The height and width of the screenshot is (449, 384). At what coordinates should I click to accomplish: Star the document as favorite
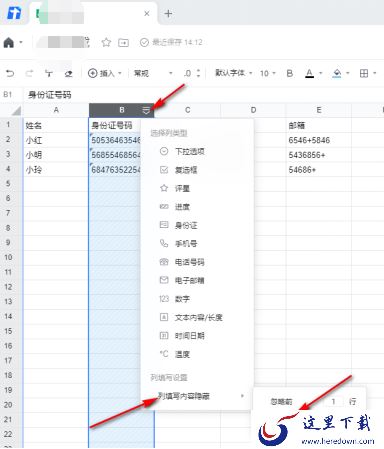(x=106, y=42)
